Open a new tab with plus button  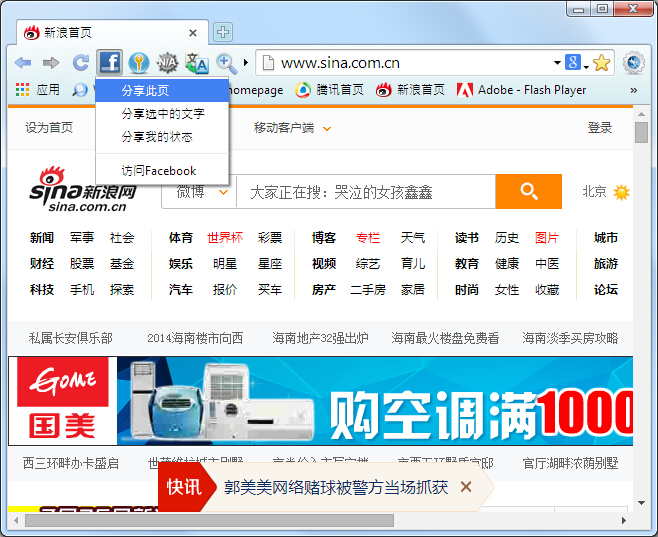pyautogui.click(x=223, y=32)
